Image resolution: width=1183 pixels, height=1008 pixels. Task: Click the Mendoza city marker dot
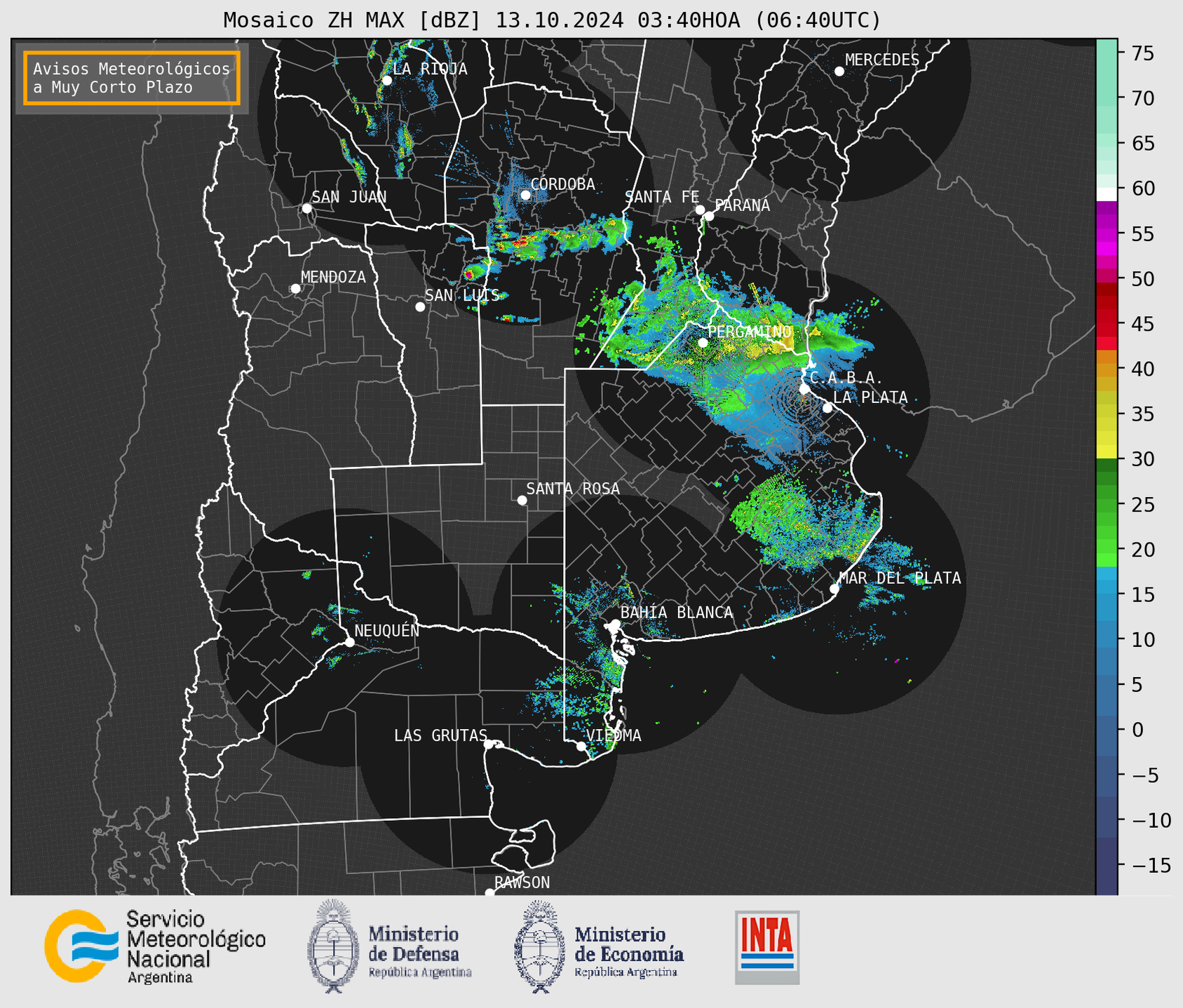tap(295, 289)
